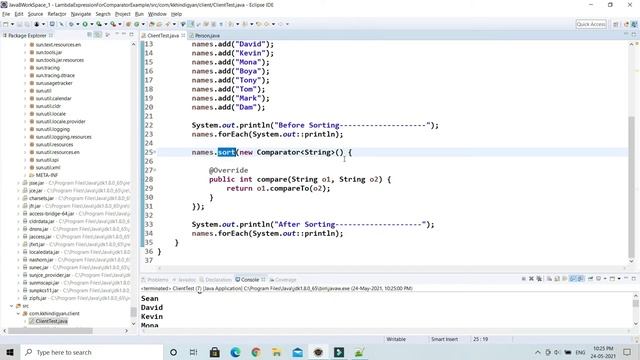This screenshot has width=640, height=360.
Task: Open Microsoft Edge from the taskbar
Action: (236, 352)
